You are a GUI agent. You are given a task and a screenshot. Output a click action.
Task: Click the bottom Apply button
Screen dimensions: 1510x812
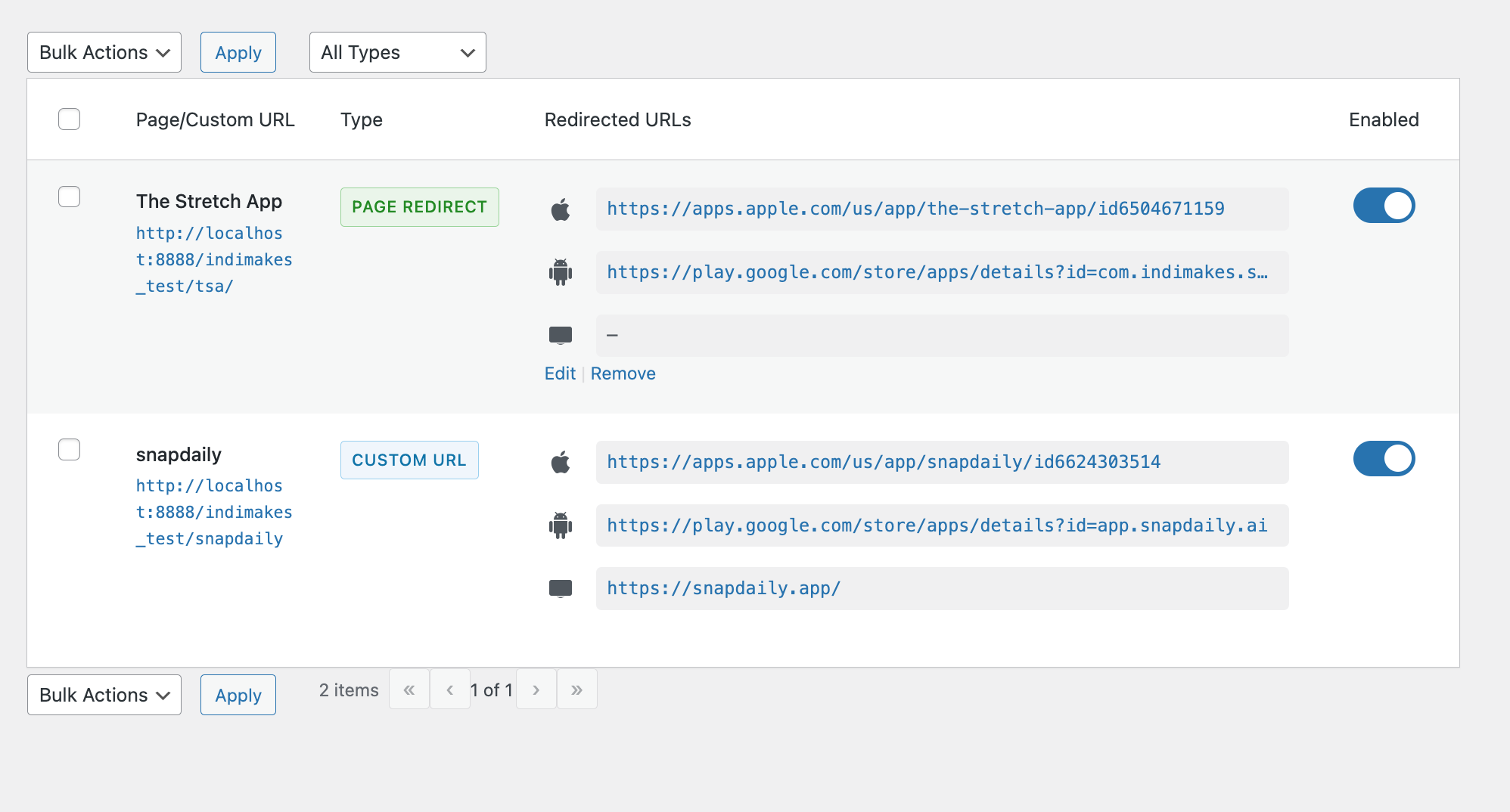238,695
